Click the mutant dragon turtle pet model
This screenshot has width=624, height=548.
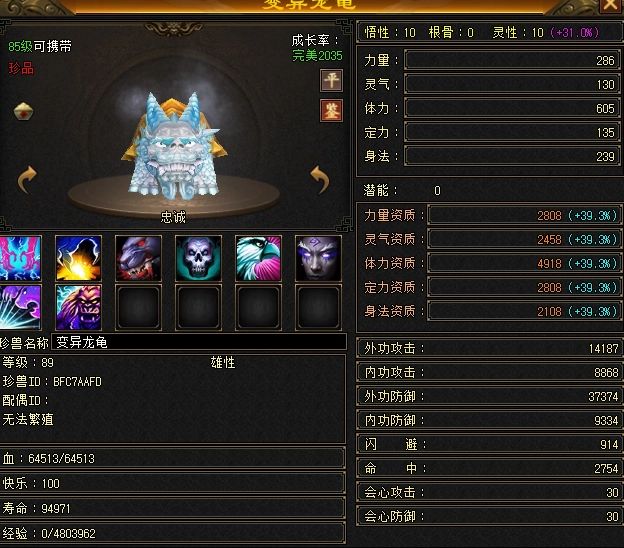pos(174,147)
